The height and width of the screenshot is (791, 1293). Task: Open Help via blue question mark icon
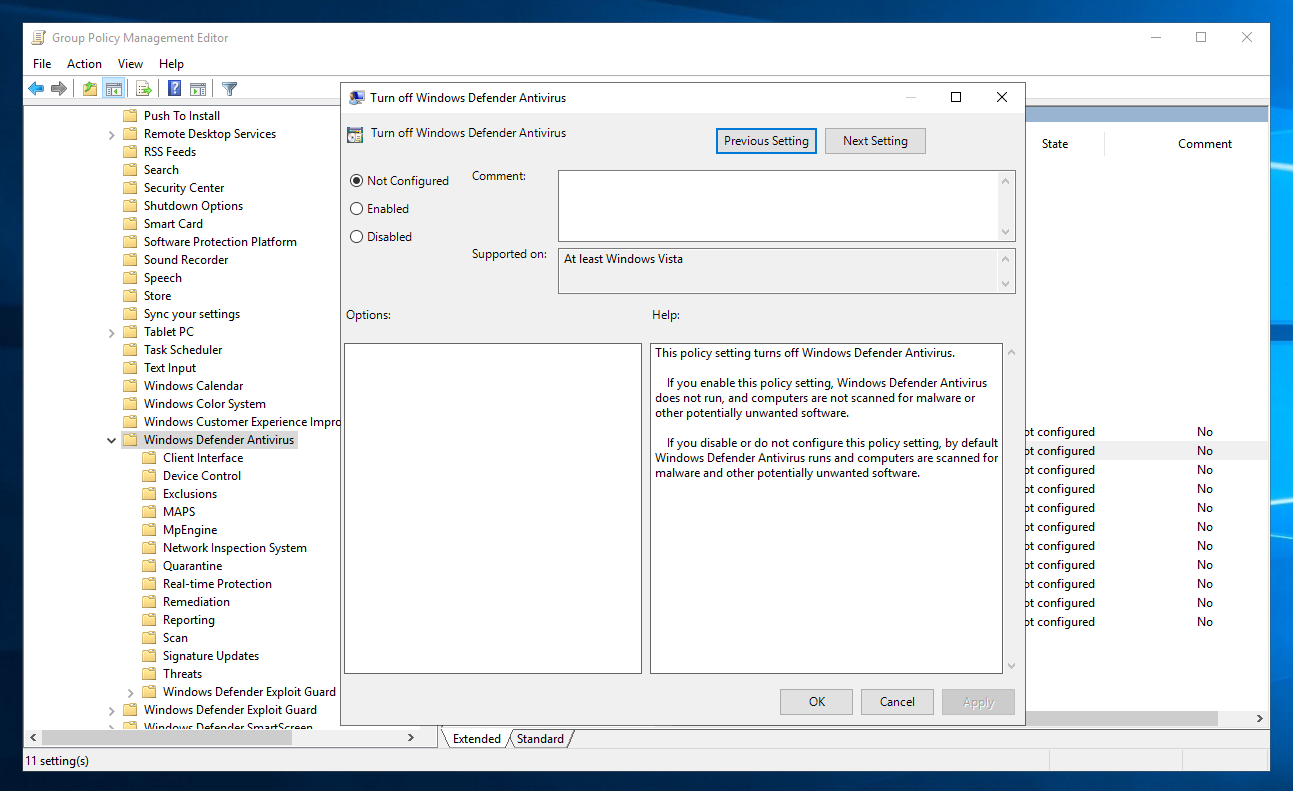(174, 89)
